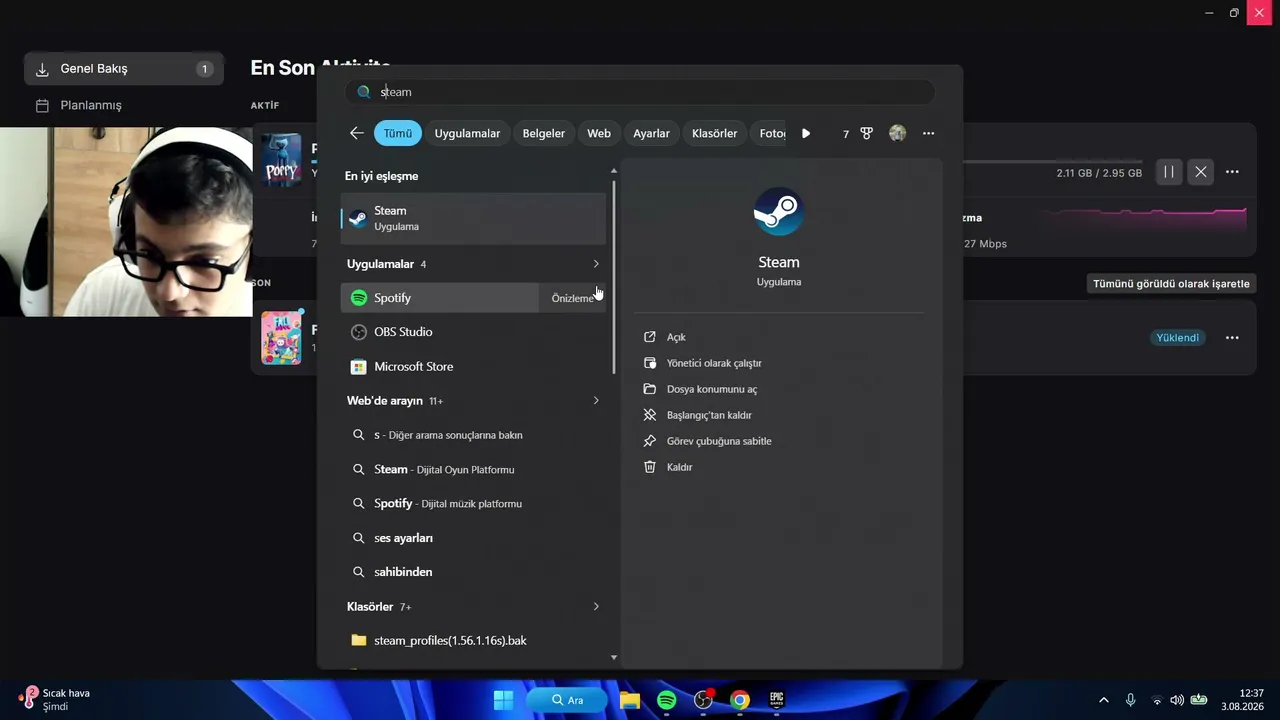Open web result "Spotify - Dijital müzik platformu"
Viewport: 1280px width, 720px height.
point(473,503)
